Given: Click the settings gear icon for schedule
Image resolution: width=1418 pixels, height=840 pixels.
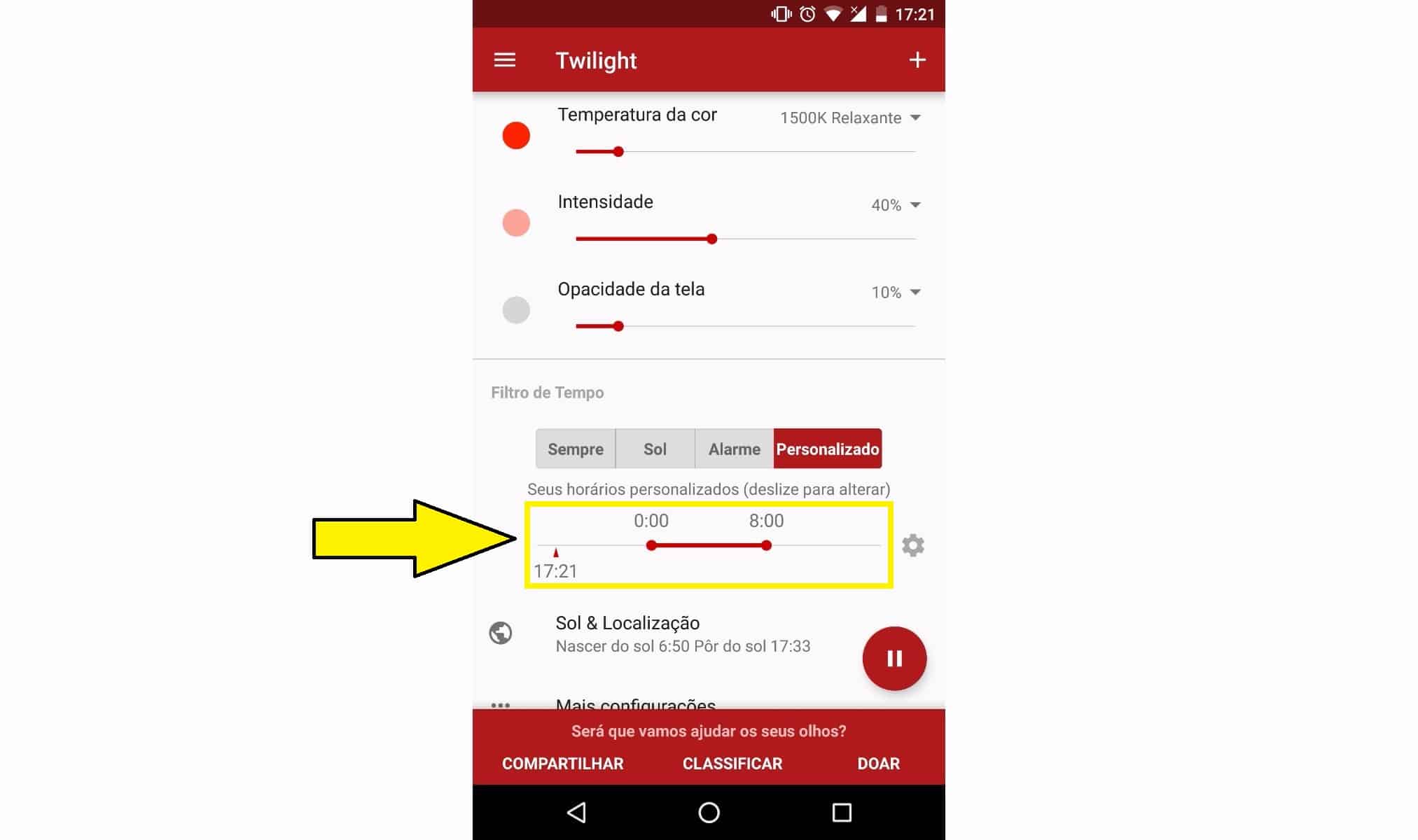Looking at the screenshot, I should click(x=912, y=544).
